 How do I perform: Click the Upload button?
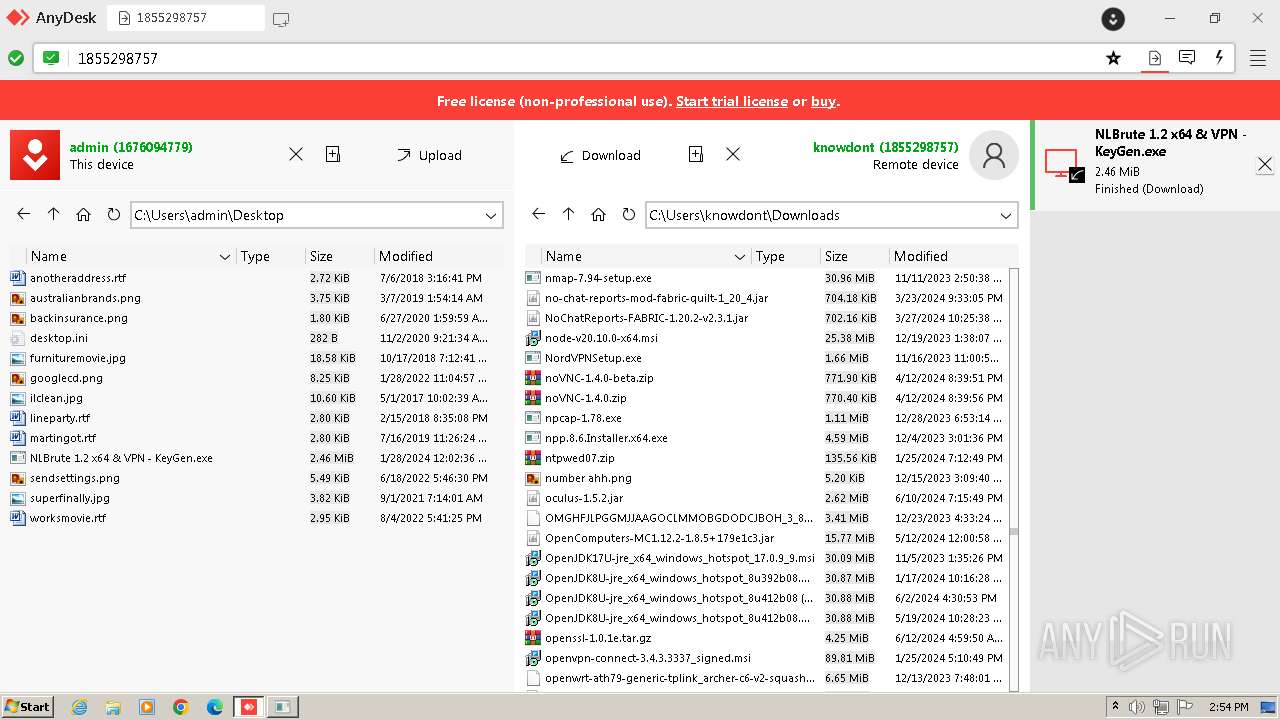(429, 155)
